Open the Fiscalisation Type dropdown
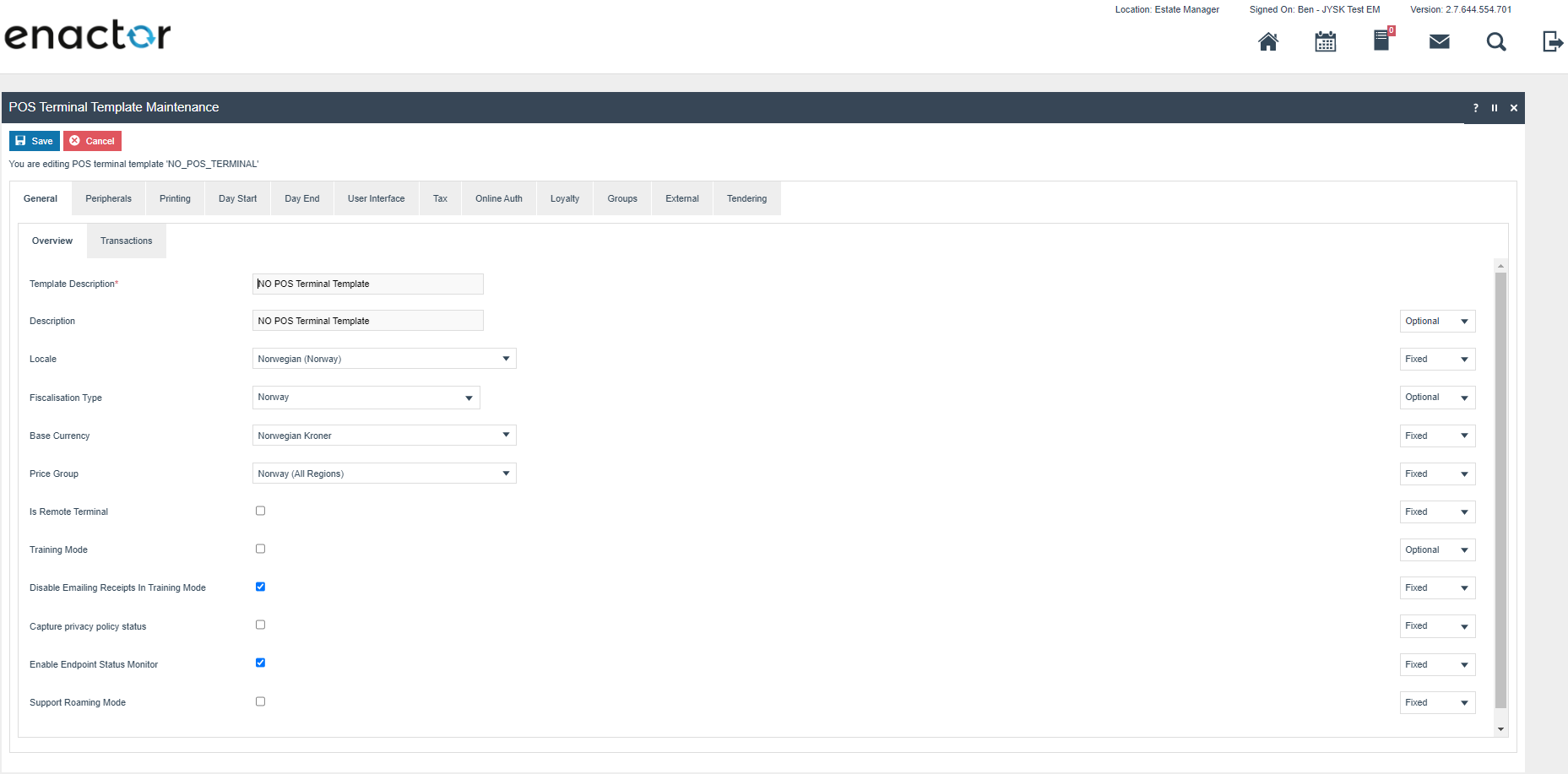1568x774 pixels. tap(366, 398)
